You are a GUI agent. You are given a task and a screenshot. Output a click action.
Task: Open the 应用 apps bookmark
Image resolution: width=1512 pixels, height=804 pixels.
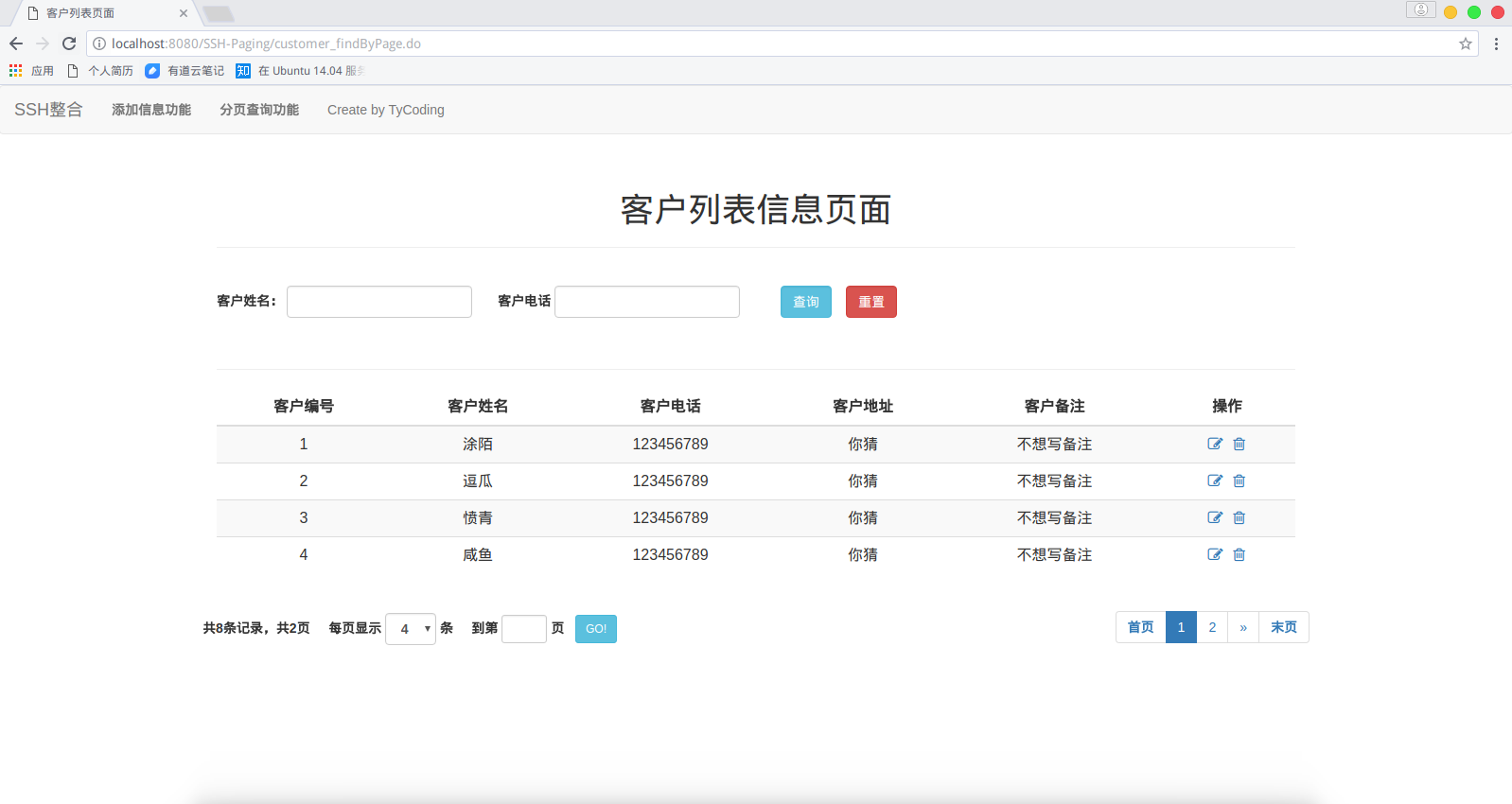point(31,71)
